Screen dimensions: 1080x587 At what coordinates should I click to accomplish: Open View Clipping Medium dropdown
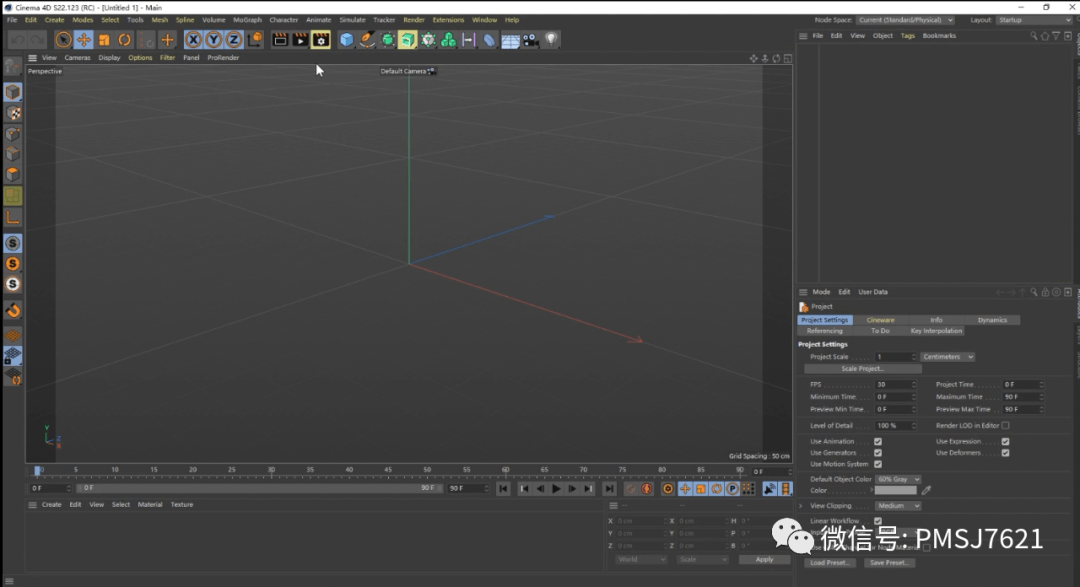[898, 506]
